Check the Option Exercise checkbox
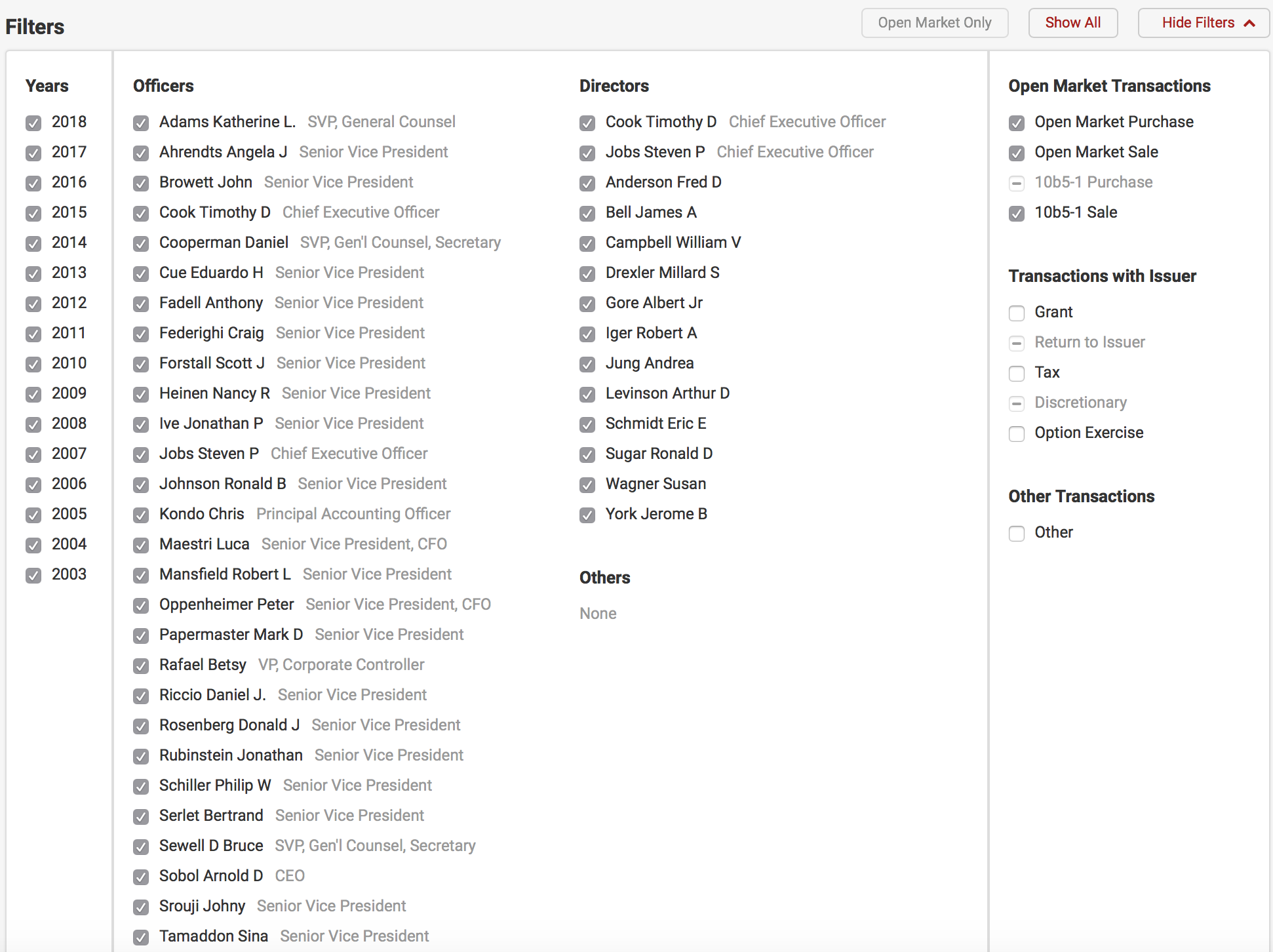Screen dimensions: 1273x952 click(1017, 433)
